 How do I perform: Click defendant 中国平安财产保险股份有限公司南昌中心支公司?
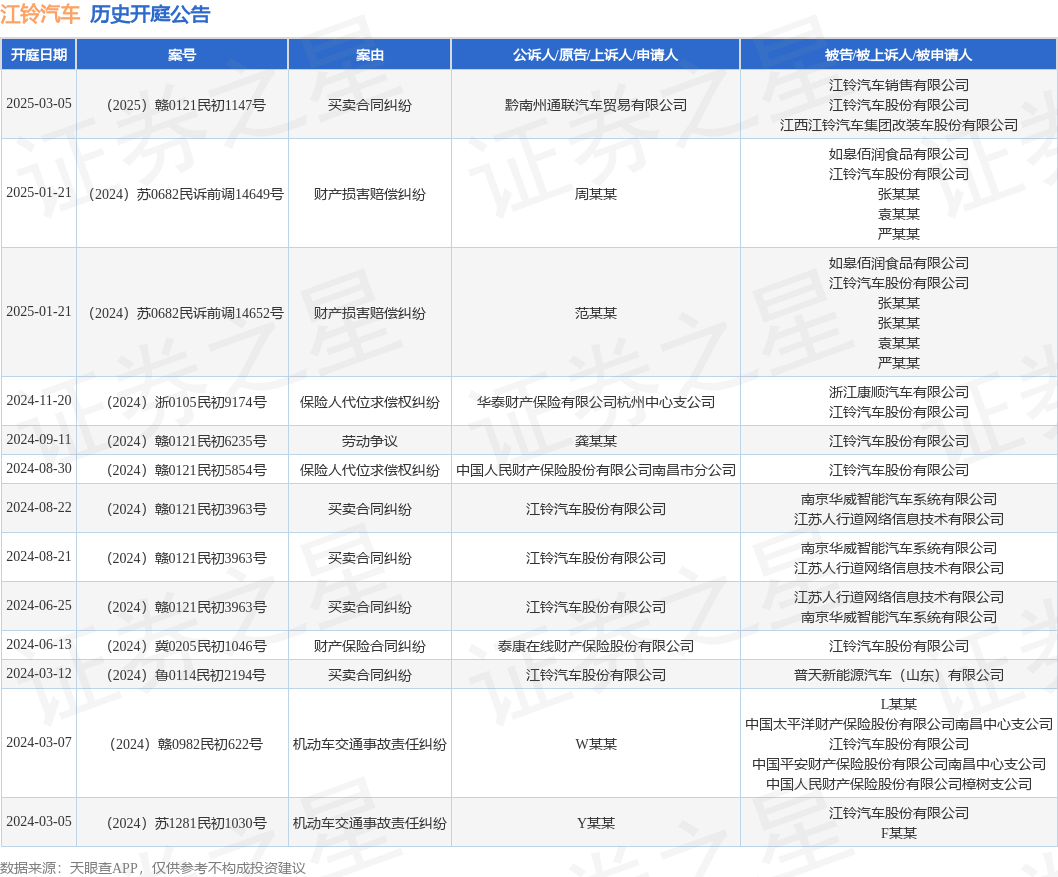[x=899, y=764]
